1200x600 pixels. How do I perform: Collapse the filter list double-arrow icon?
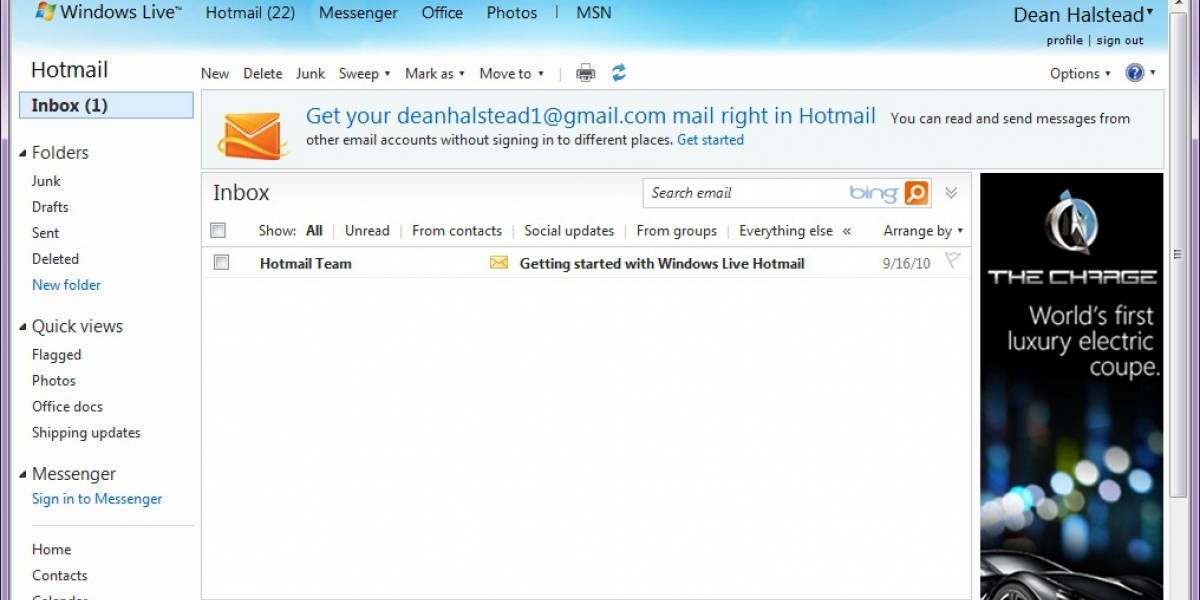tap(847, 231)
